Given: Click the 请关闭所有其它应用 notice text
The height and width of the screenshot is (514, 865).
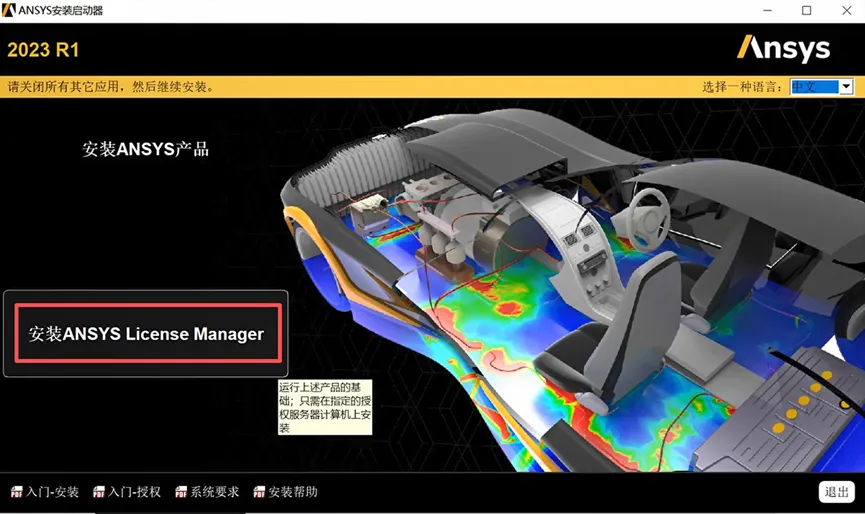Looking at the screenshot, I should pos(111,87).
